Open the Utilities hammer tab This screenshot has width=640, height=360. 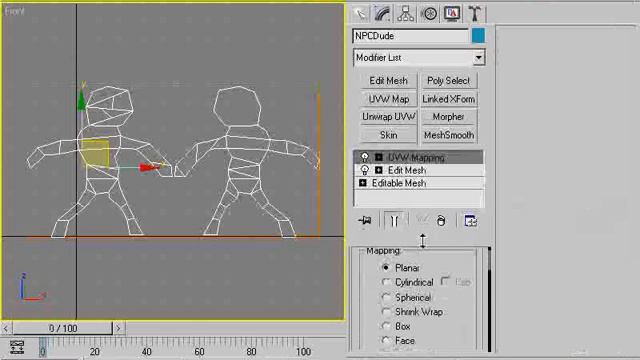[x=475, y=13]
